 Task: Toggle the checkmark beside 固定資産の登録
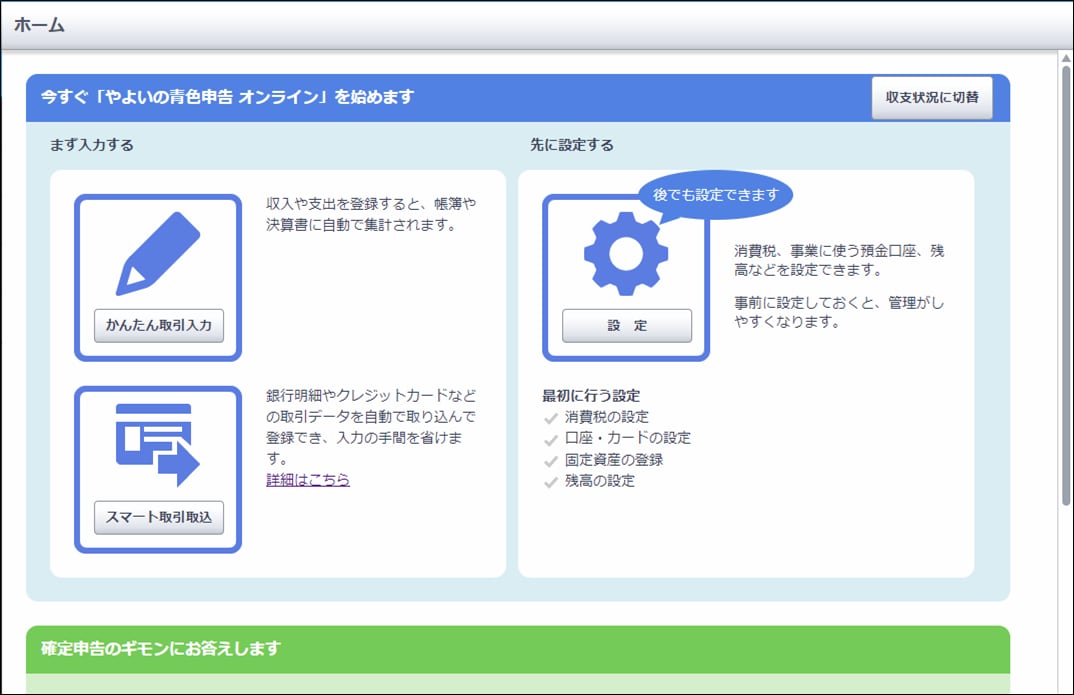pos(550,462)
